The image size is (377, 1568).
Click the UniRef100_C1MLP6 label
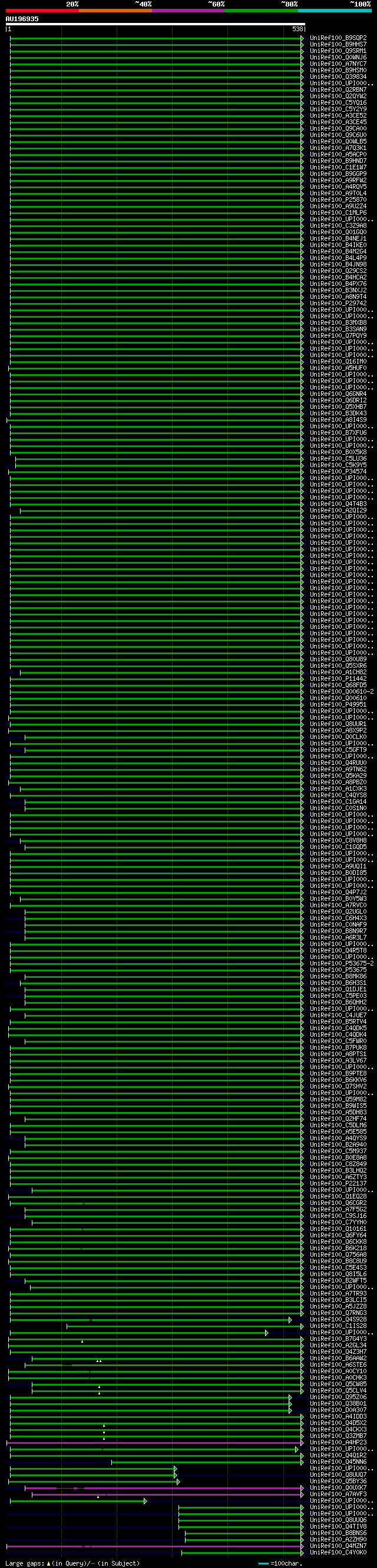pyautogui.click(x=338, y=212)
